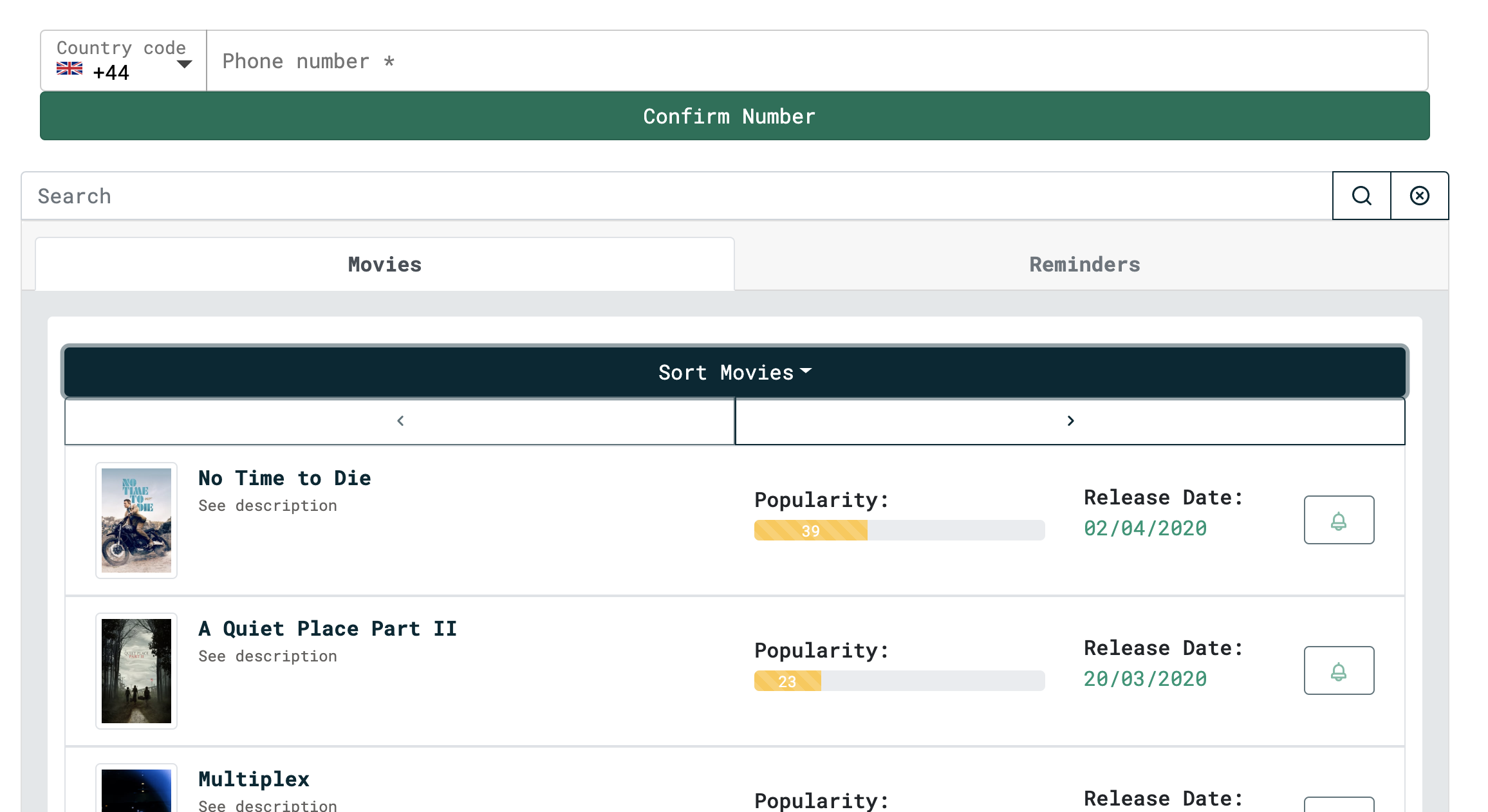The image size is (1488, 812).
Task: Clear search with the circled X icon
Action: click(x=1419, y=196)
